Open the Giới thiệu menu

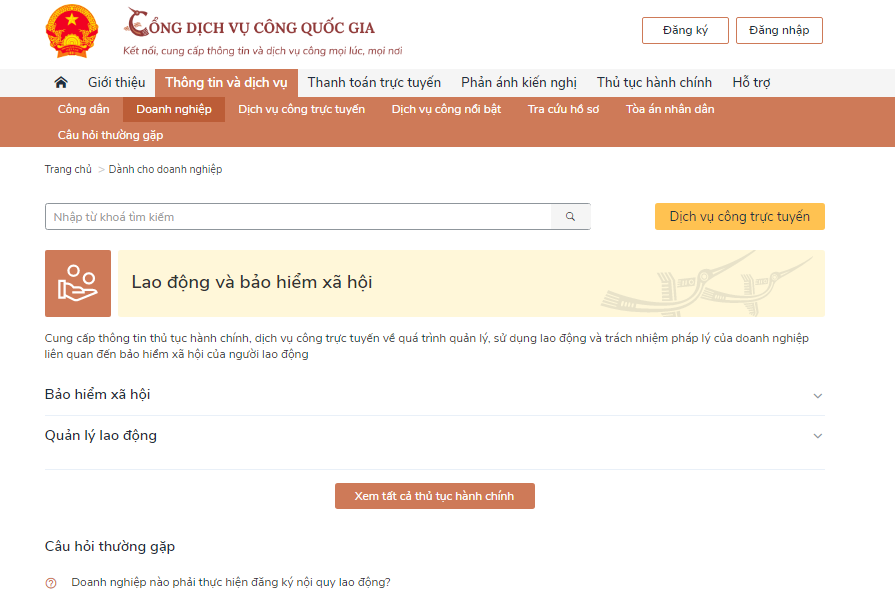coord(116,83)
